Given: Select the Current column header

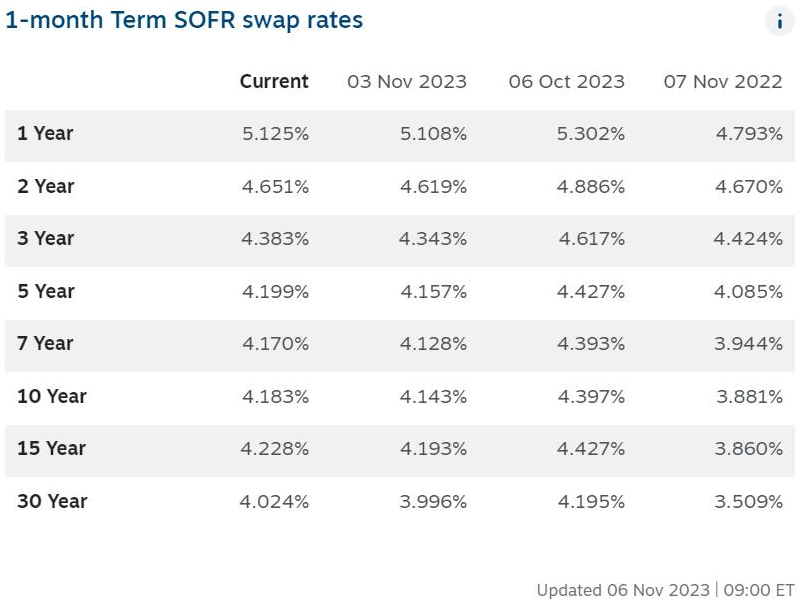Looking at the screenshot, I should click(x=274, y=82).
